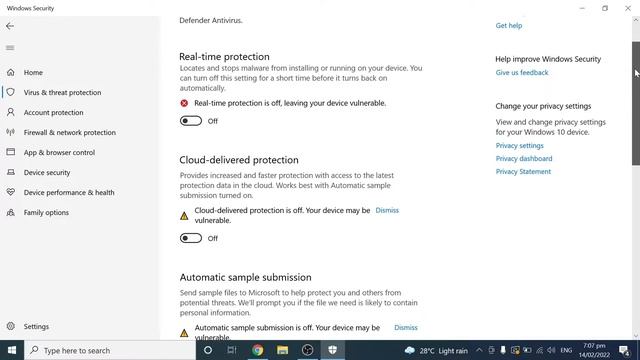640x360 pixels.
Task: Open the Privacy settings link
Action: [520, 145]
